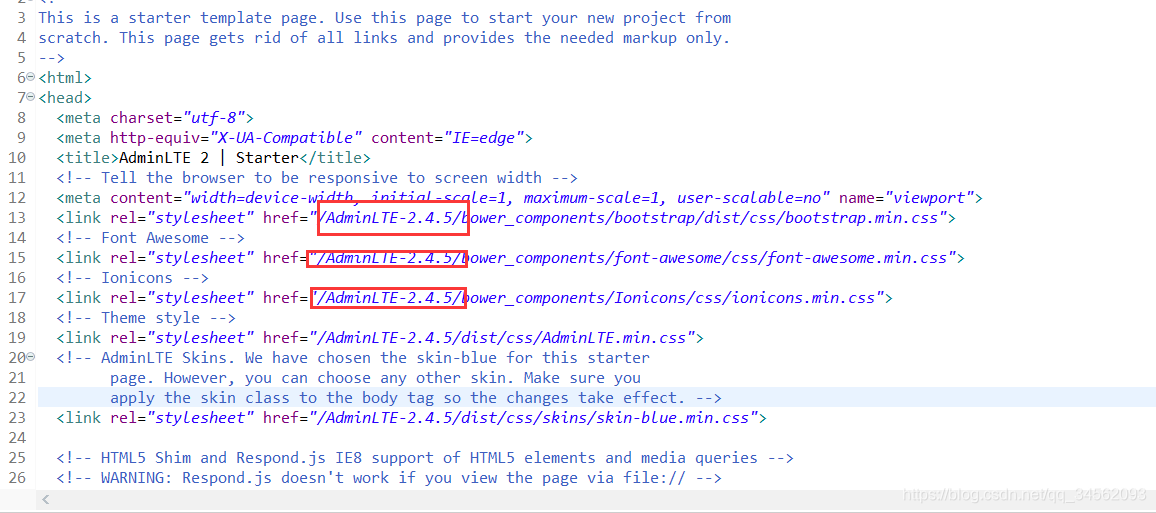This screenshot has width=1156, height=513.
Task: Click the name="viewport" attribute text
Action: tap(906, 198)
